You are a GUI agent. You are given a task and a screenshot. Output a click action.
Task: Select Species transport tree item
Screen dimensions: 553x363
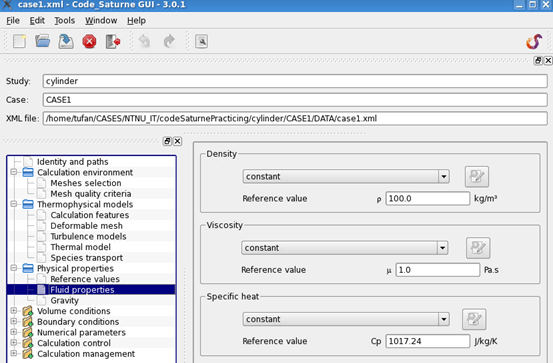tap(86, 258)
